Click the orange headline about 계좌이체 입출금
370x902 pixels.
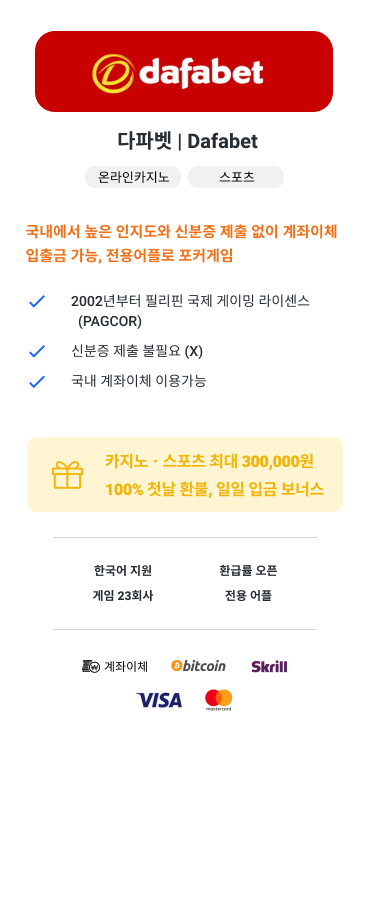point(182,244)
